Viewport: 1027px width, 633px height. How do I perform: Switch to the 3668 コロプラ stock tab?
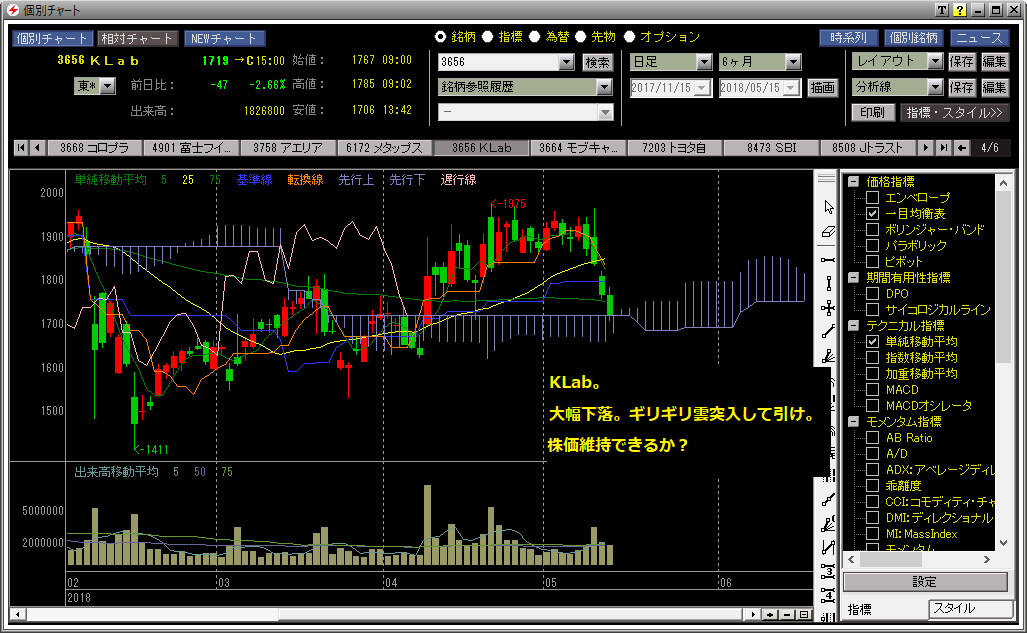point(93,148)
